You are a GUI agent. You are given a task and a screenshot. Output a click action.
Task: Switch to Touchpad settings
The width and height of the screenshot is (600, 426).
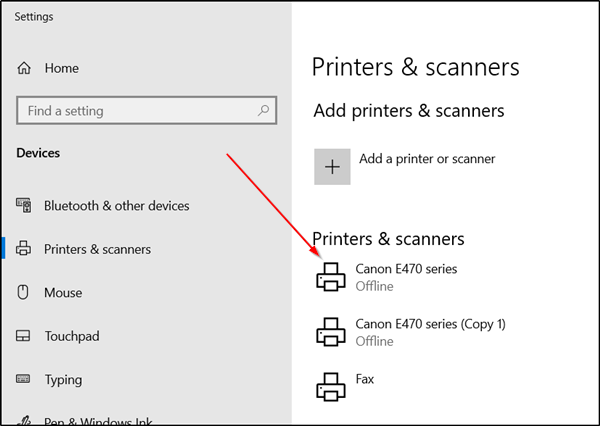tap(72, 336)
